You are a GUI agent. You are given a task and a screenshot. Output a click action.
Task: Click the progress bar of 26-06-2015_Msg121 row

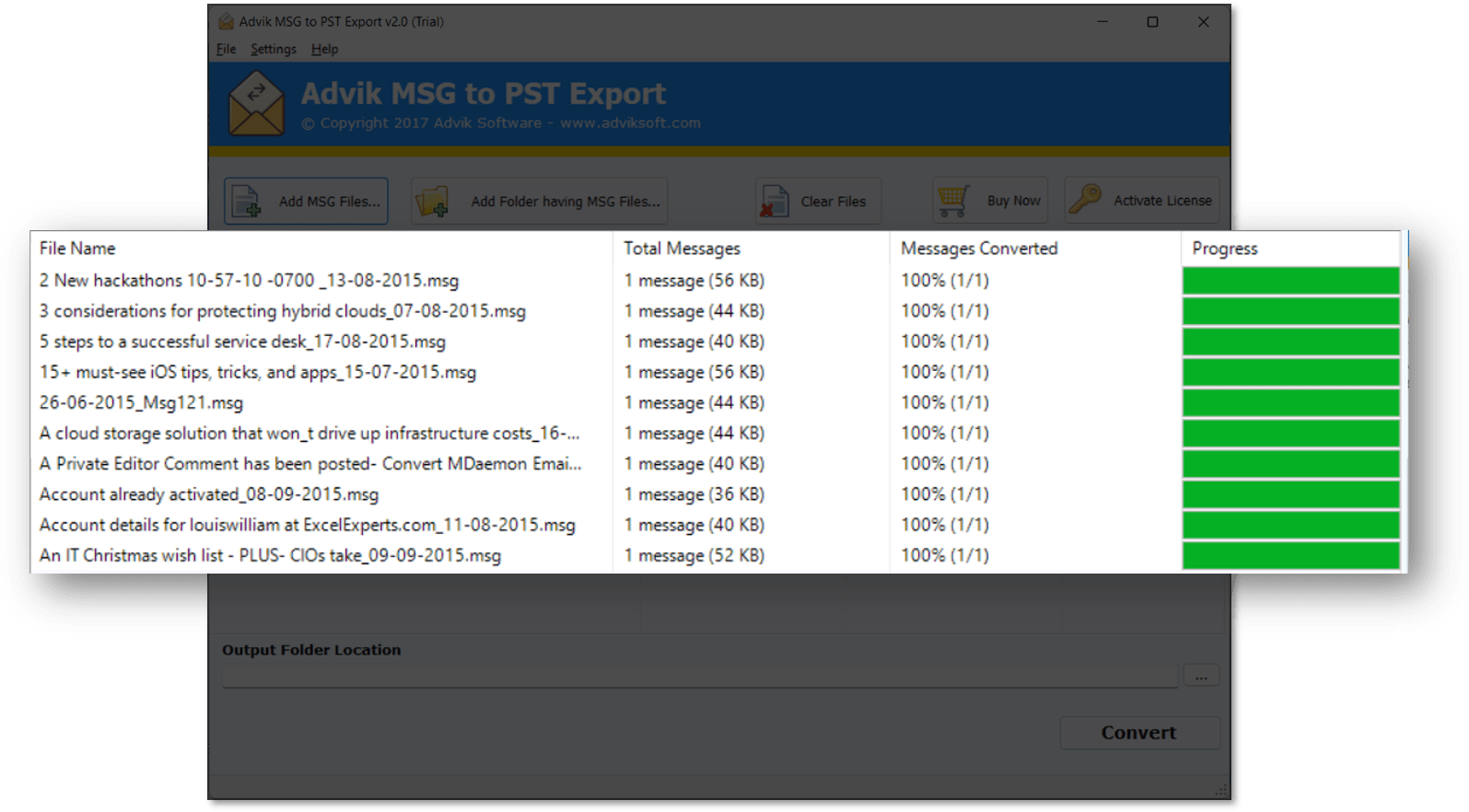click(x=1290, y=403)
